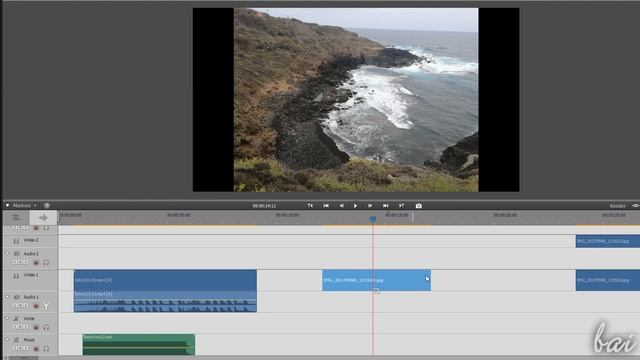
Task: Click the Audio 1 keyframe controls
Action: click(x=20, y=305)
